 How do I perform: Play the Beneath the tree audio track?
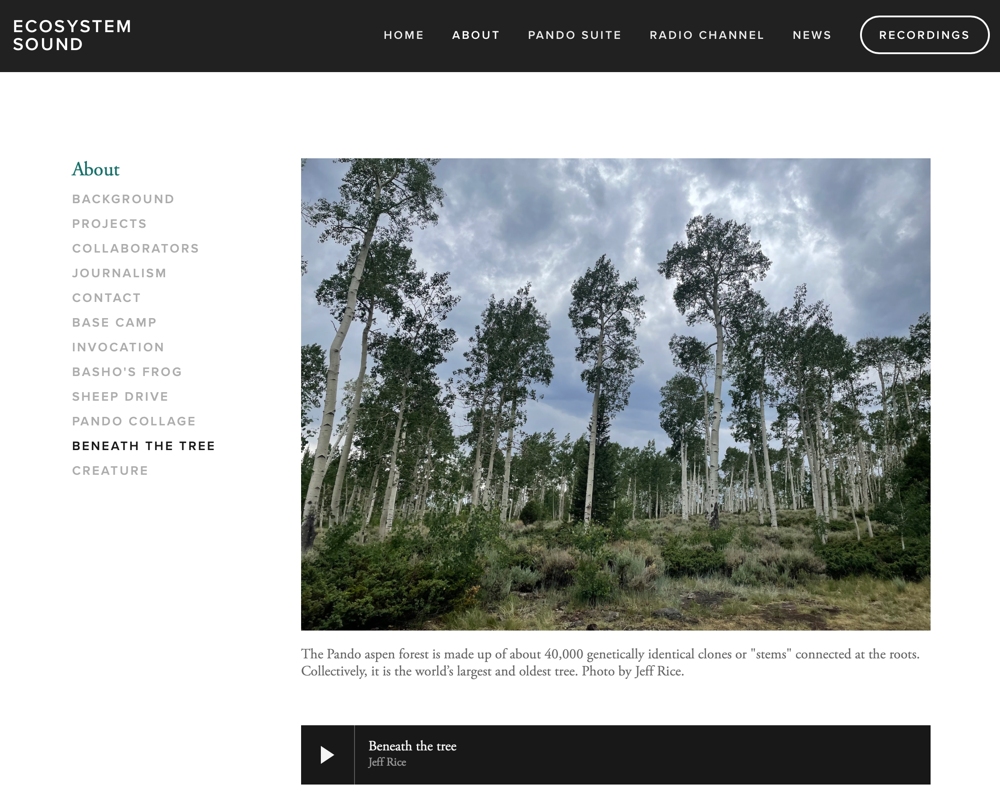[x=327, y=755]
